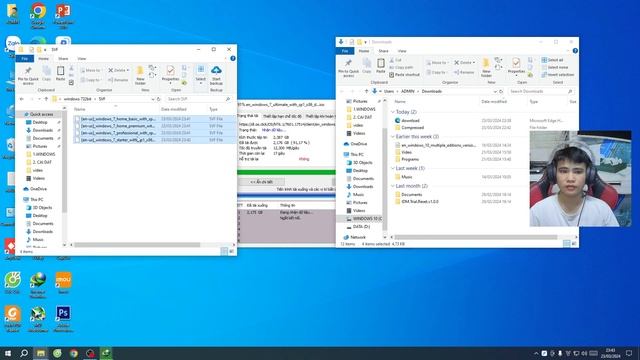The width and height of the screenshot is (640, 360).
Task: Click the taskbar search magnifier
Action: (x=24, y=353)
